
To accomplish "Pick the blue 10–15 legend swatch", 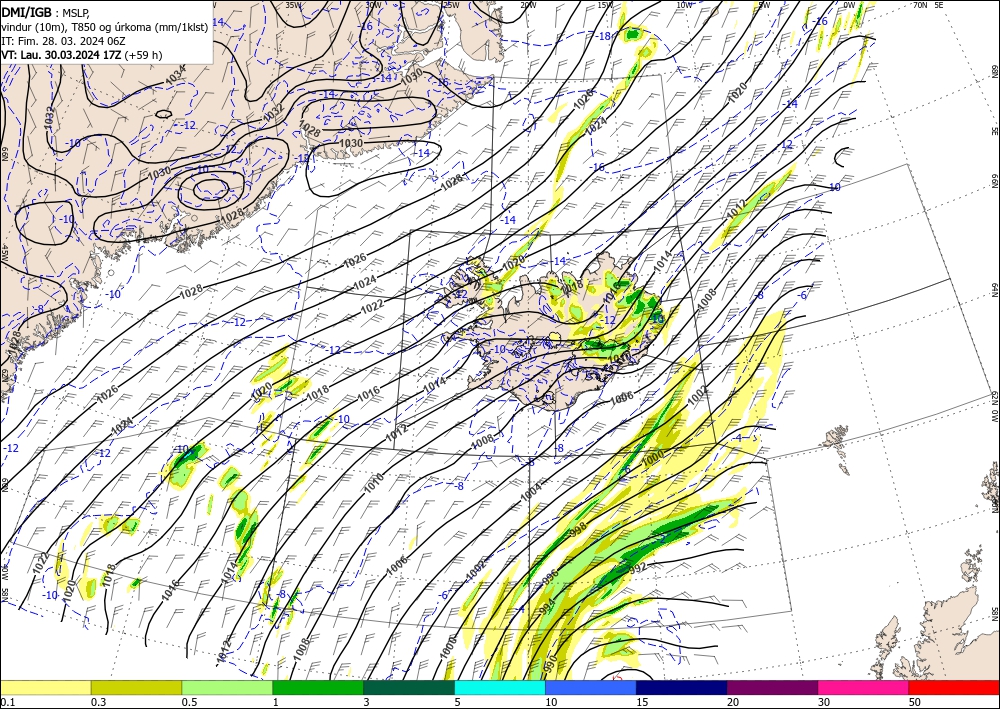I will 591,687.
